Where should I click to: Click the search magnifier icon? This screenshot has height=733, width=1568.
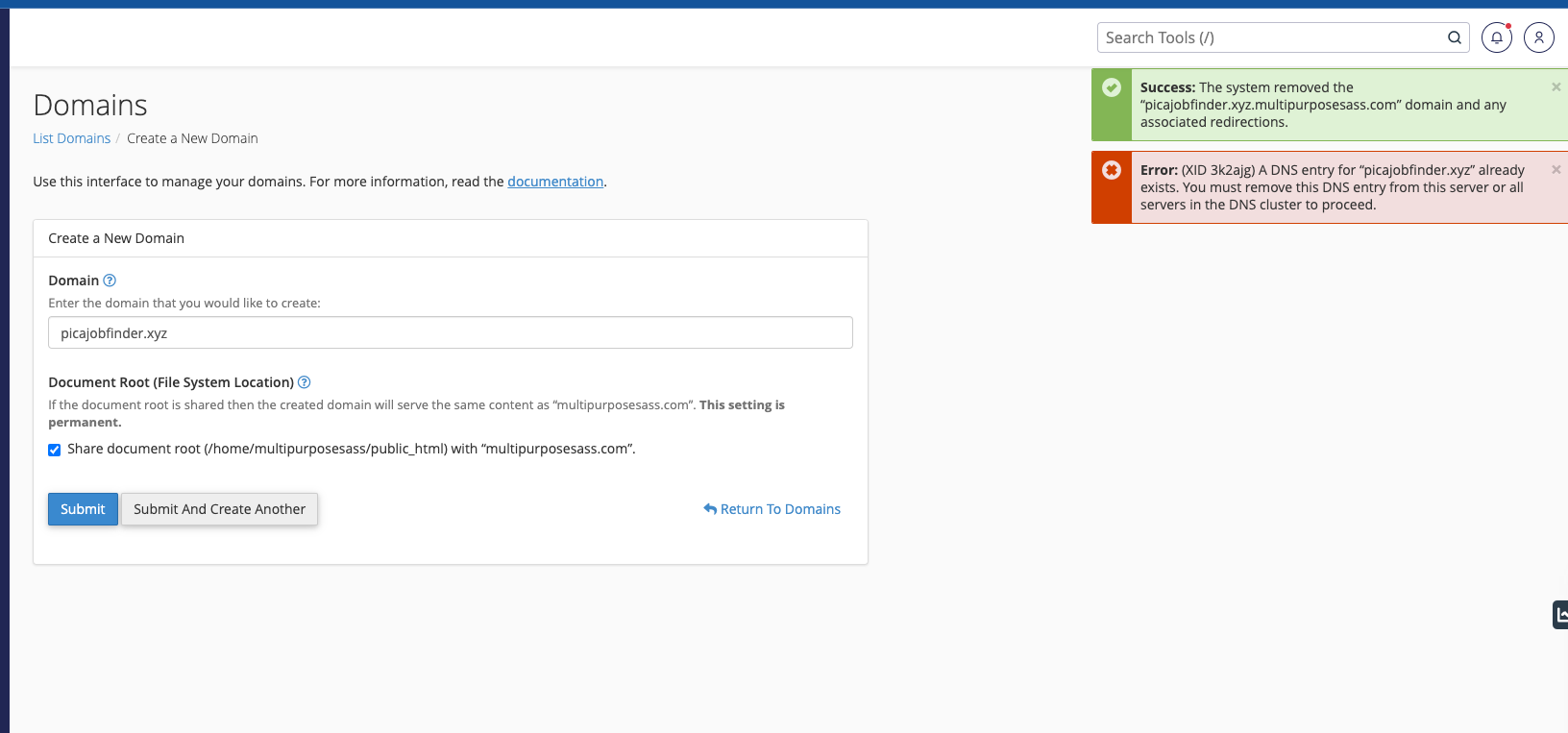pos(1455,37)
